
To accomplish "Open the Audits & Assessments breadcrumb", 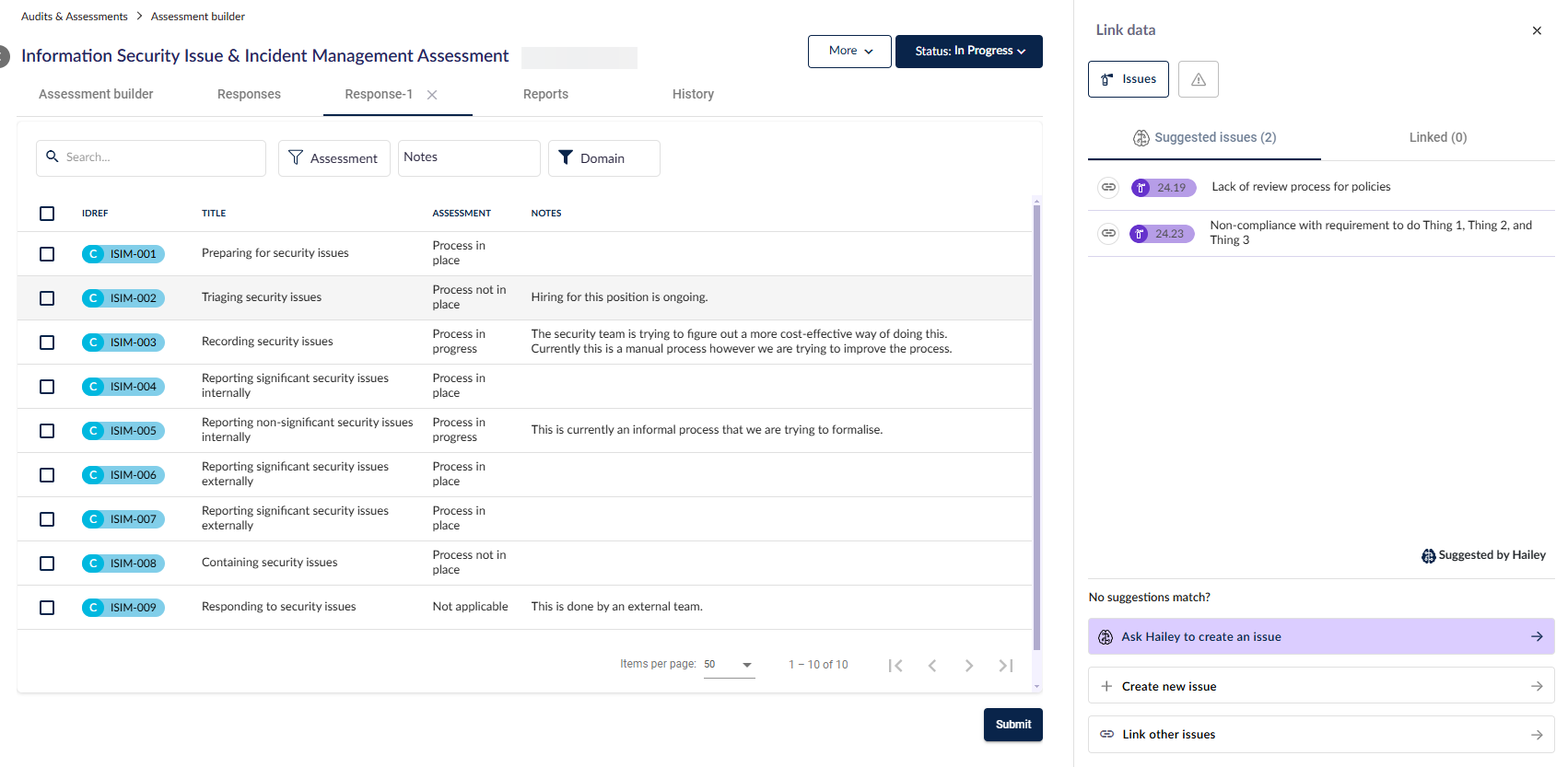I will tap(75, 17).
